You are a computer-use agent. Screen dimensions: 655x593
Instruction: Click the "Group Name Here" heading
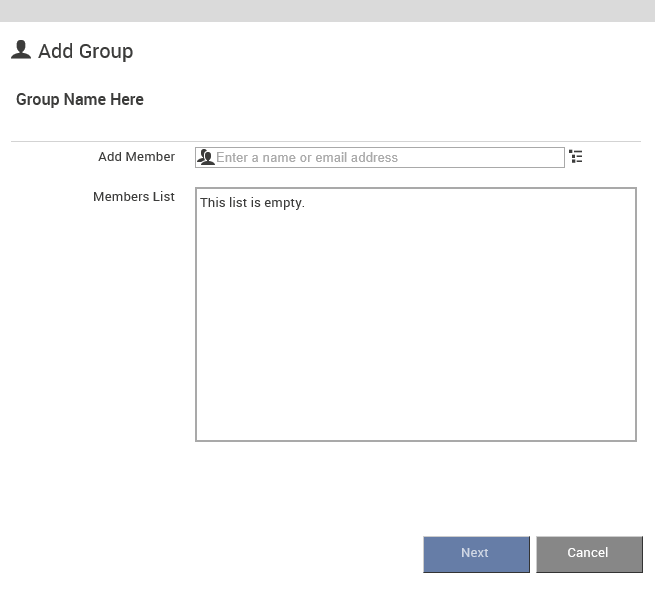click(x=80, y=99)
